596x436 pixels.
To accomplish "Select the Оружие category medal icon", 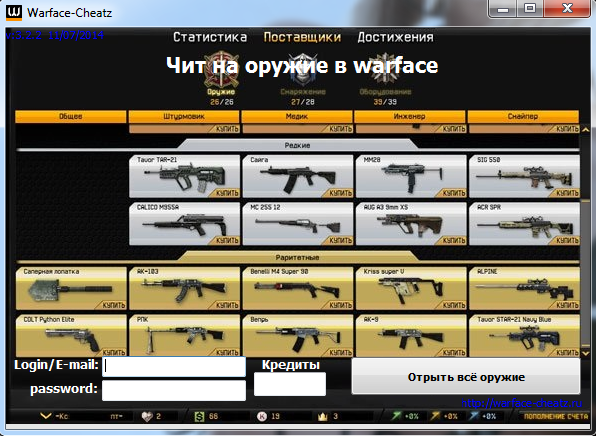I will 221,71.
